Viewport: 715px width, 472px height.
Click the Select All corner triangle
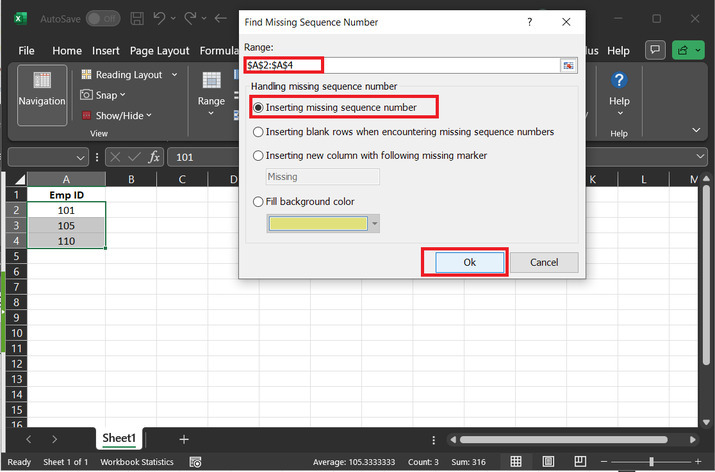(19, 179)
